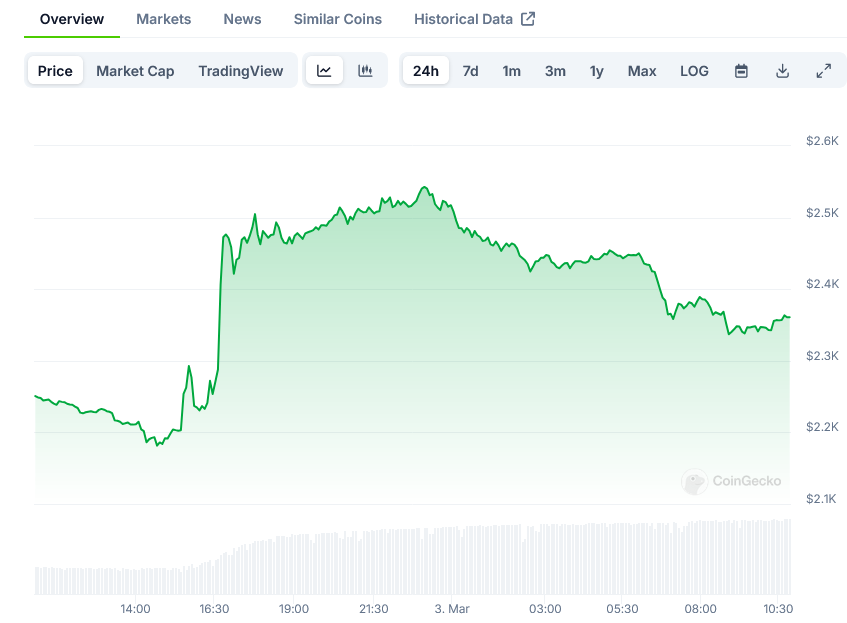Open the Historical Data external link icon

coord(528,19)
